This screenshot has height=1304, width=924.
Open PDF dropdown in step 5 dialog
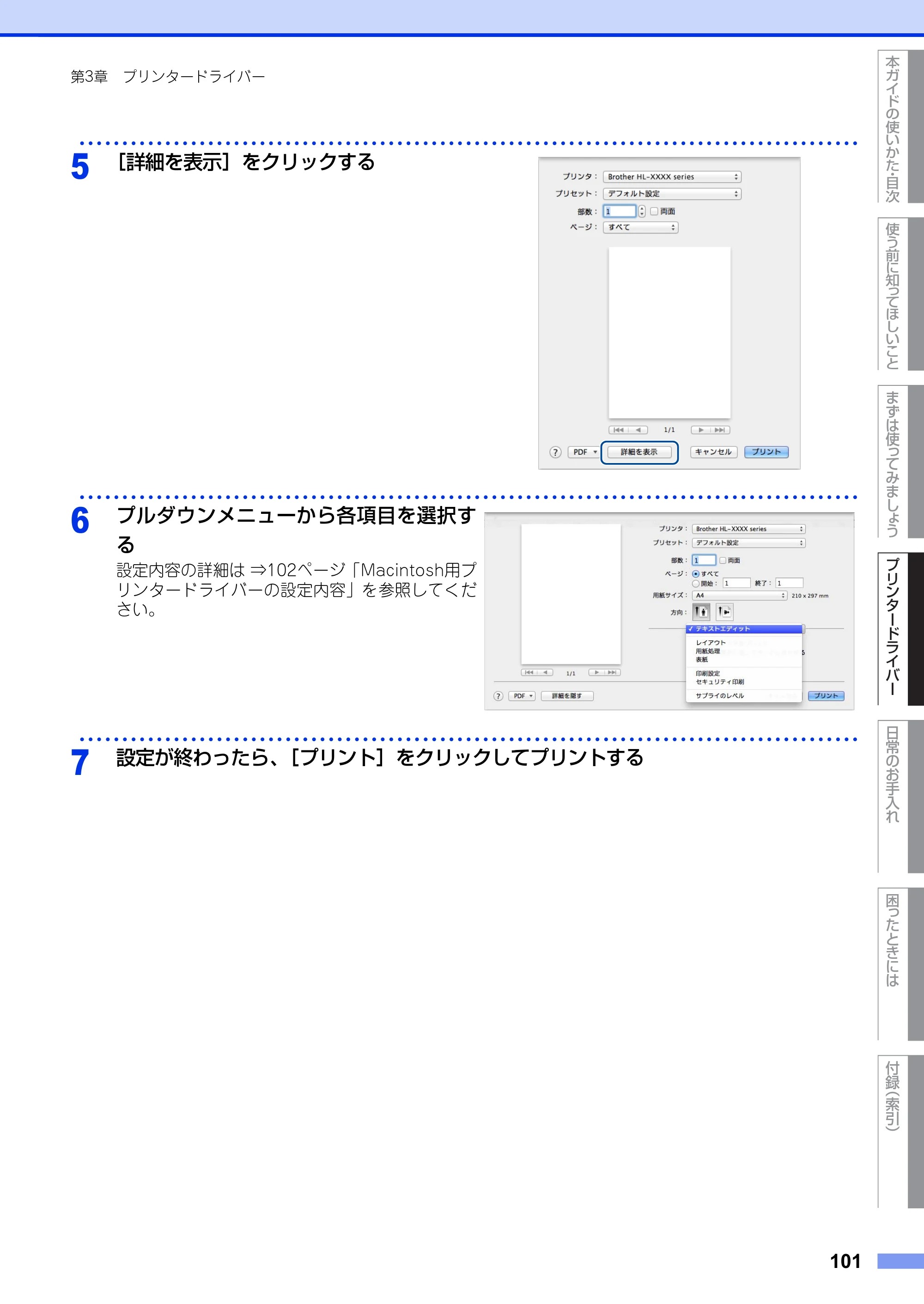click(x=584, y=452)
